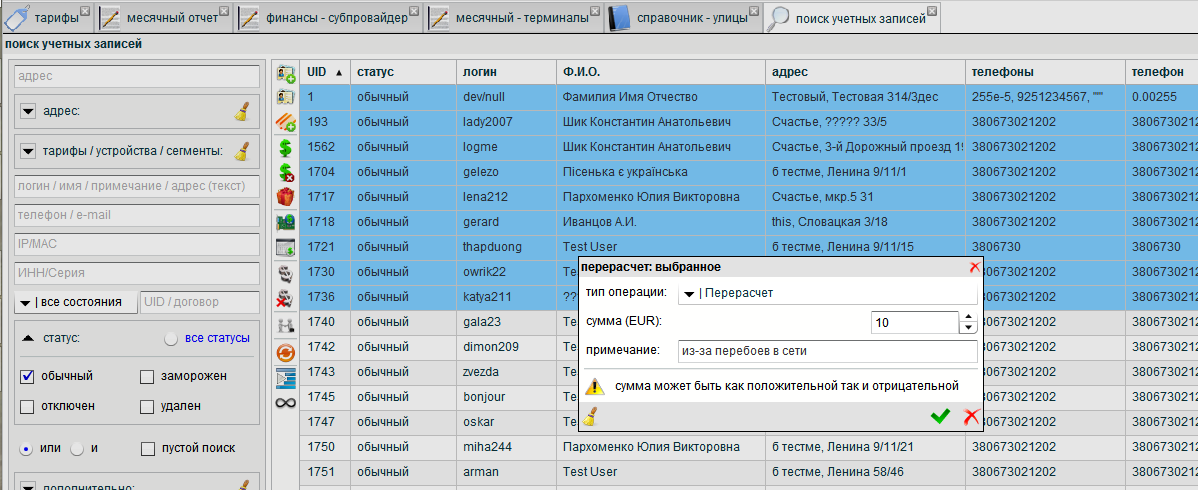Image resolution: width=1198 pixels, height=490 pixels.
Task: Check the 'пустой поиск' checkbox
Action: click(148, 448)
